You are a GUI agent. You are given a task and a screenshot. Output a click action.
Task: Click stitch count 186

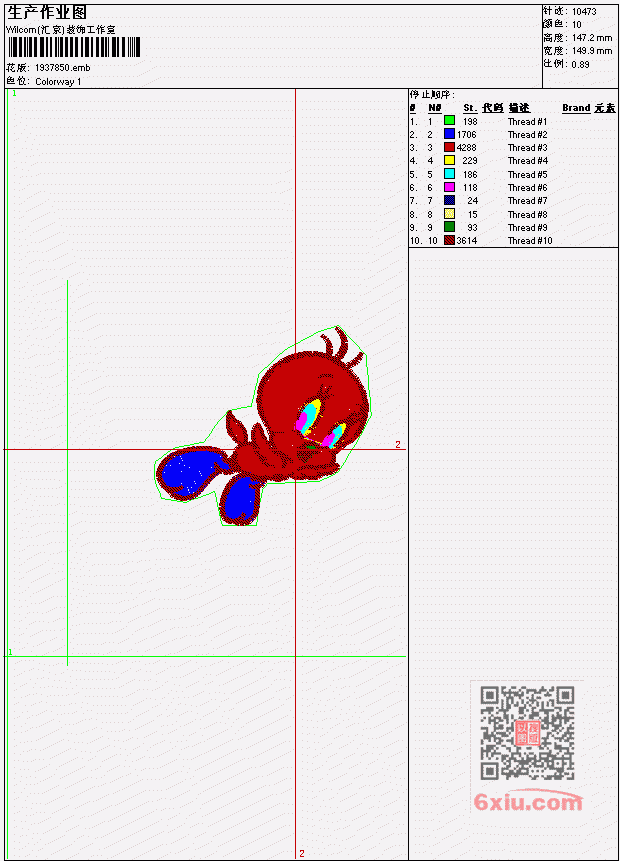(470, 175)
